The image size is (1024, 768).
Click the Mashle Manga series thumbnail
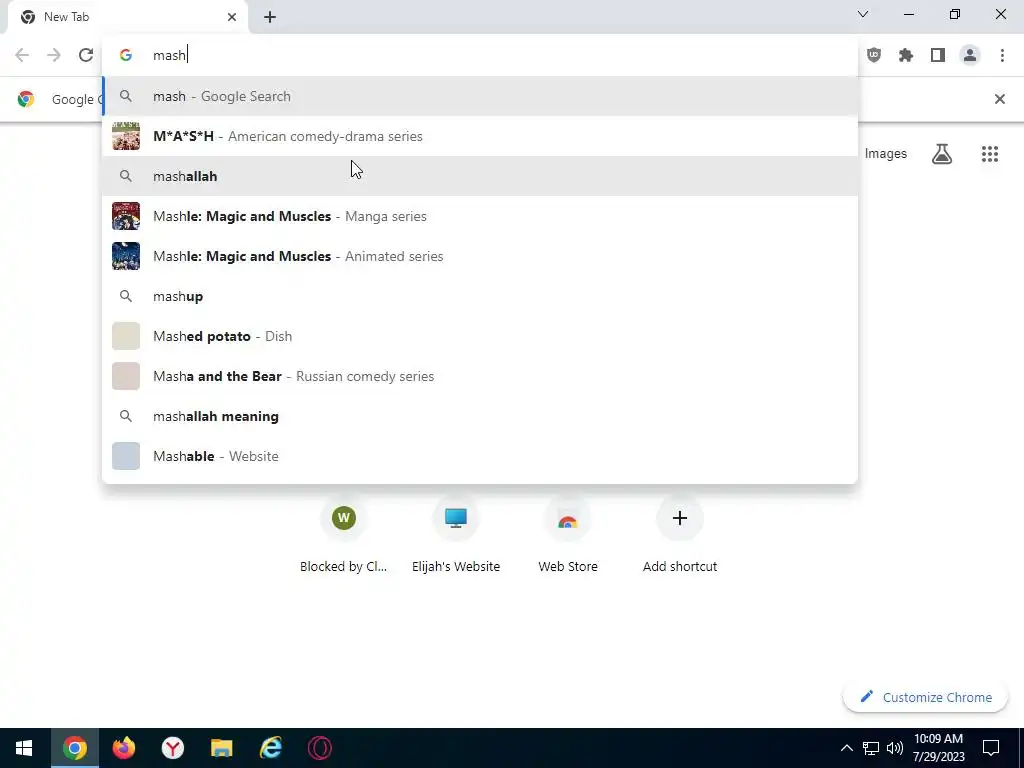tap(126, 216)
